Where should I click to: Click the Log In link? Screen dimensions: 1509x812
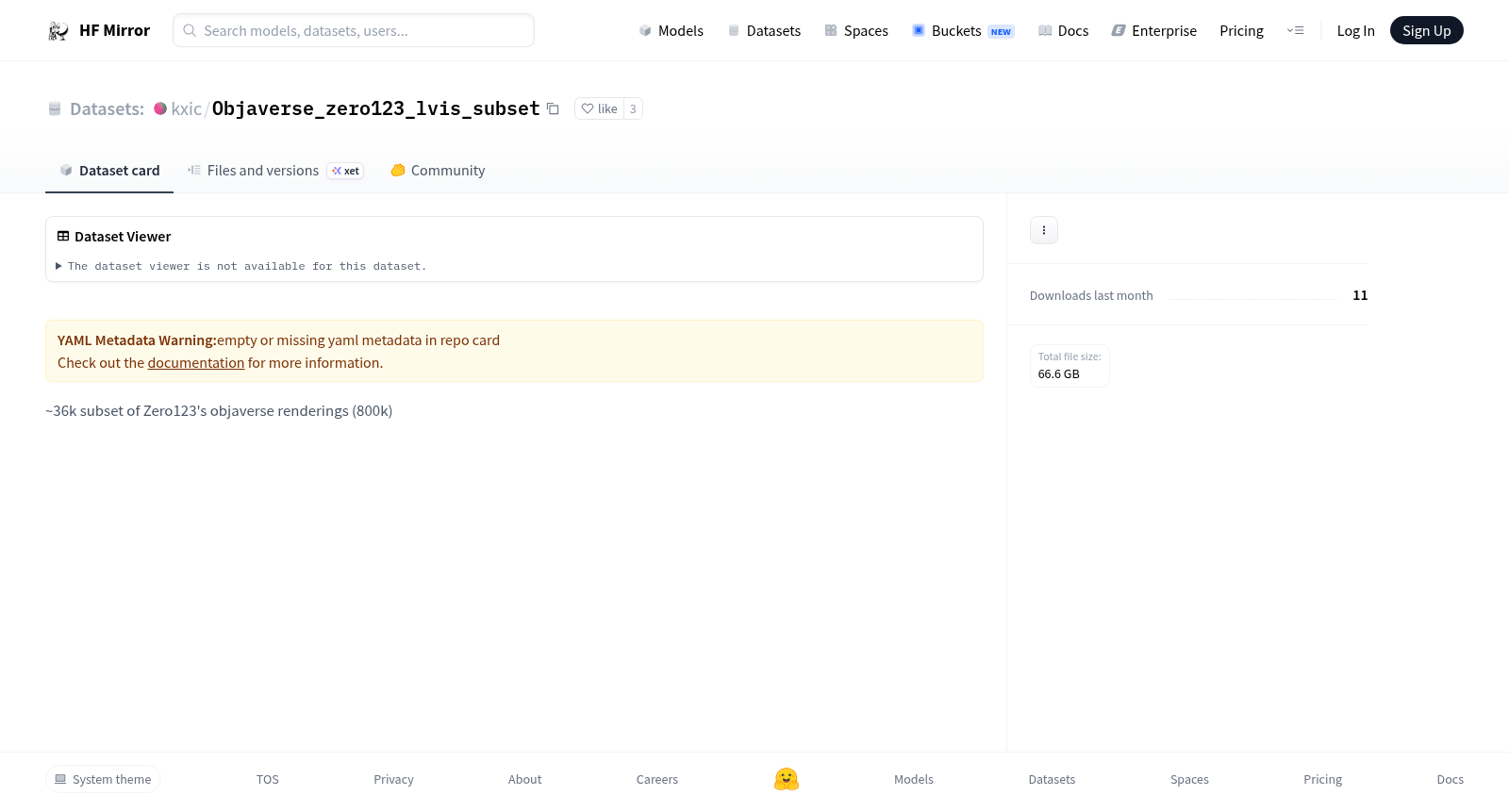pyautogui.click(x=1355, y=31)
